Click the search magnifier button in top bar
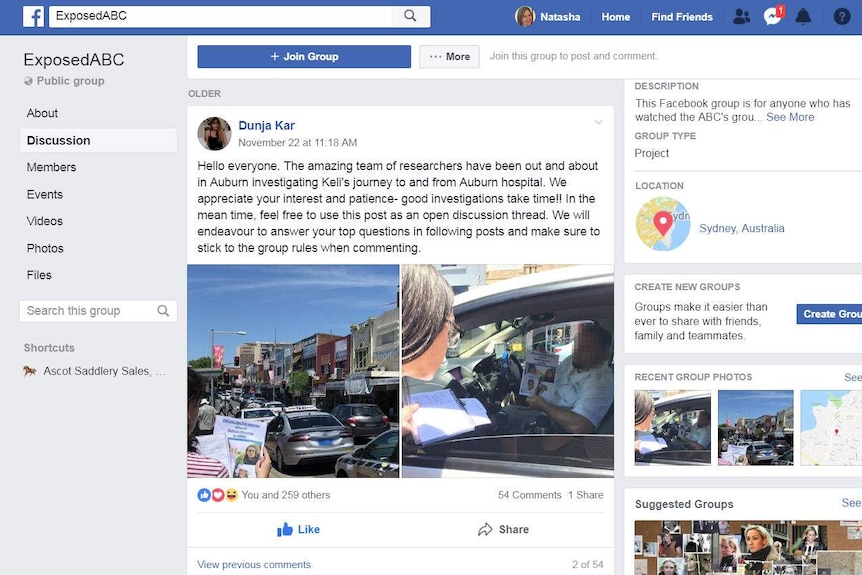862x575 pixels. click(x=411, y=16)
